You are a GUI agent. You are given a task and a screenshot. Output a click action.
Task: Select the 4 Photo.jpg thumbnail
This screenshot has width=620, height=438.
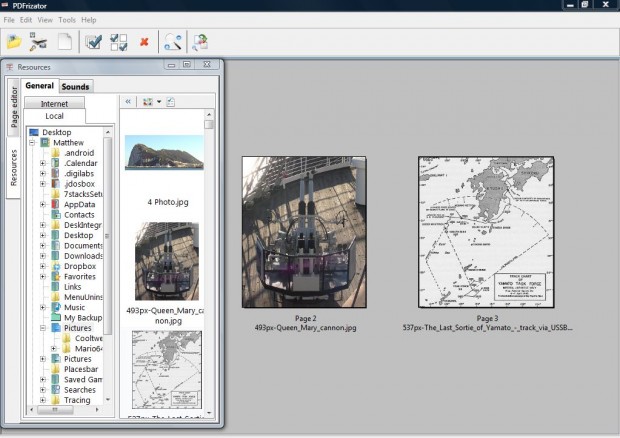click(x=163, y=153)
